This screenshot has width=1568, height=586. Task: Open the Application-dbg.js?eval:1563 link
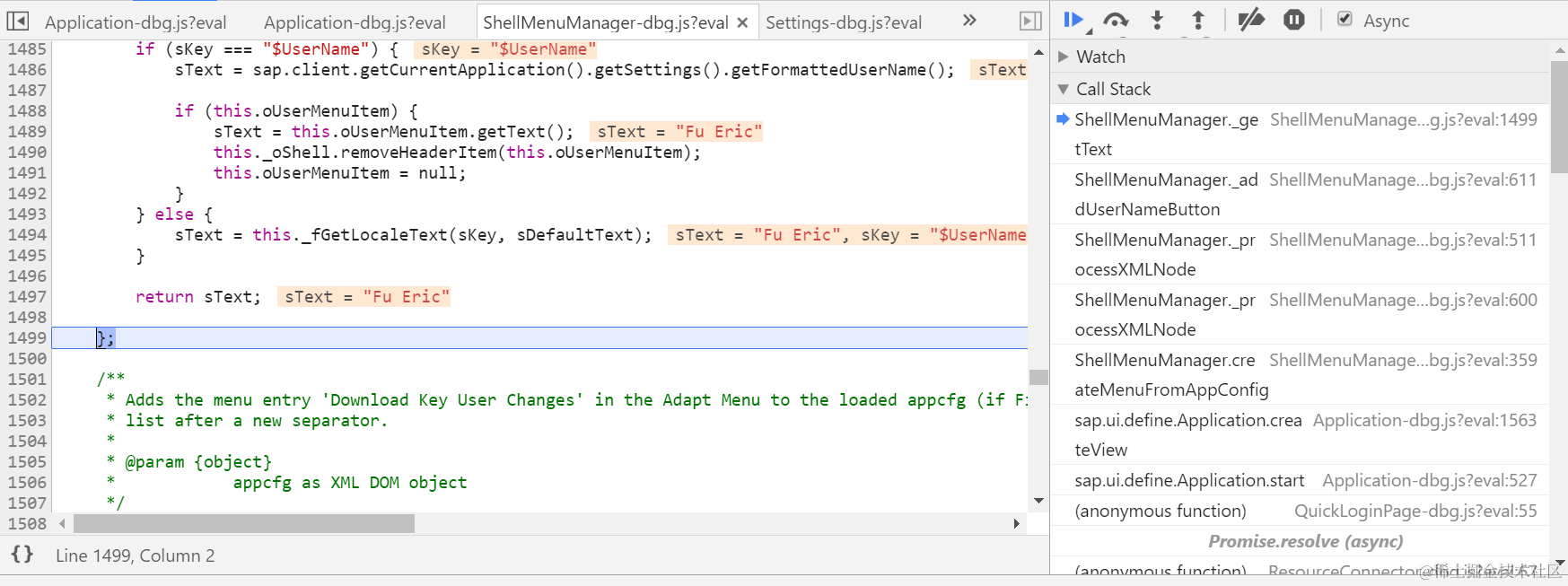click(x=1424, y=420)
